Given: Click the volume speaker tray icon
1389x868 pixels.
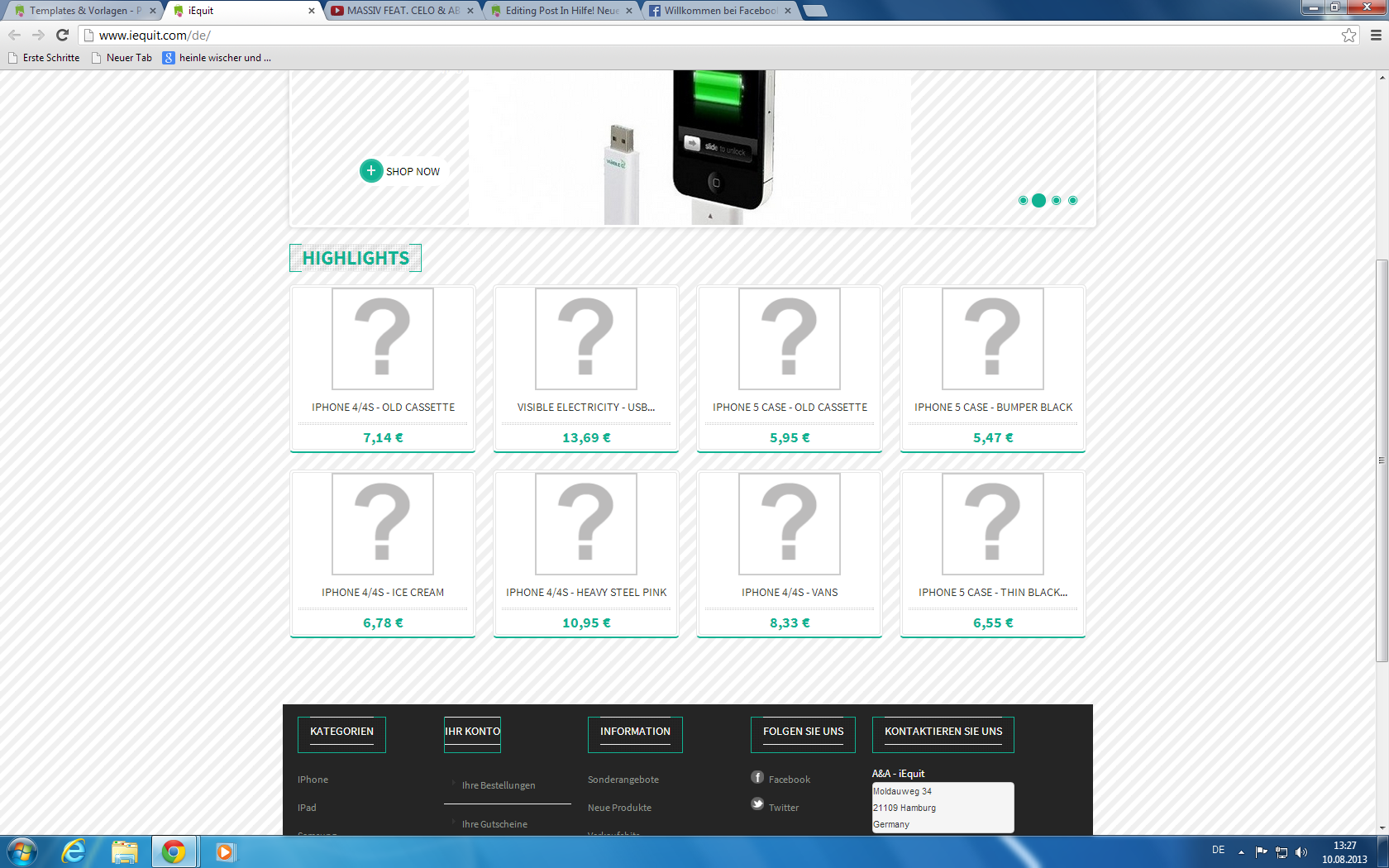Looking at the screenshot, I should click(1301, 852).
